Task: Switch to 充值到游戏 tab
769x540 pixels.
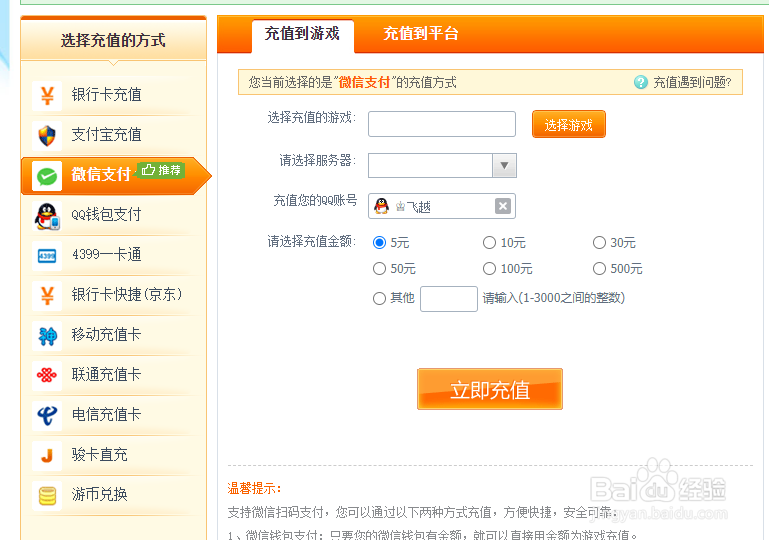Action: [302, 34]
